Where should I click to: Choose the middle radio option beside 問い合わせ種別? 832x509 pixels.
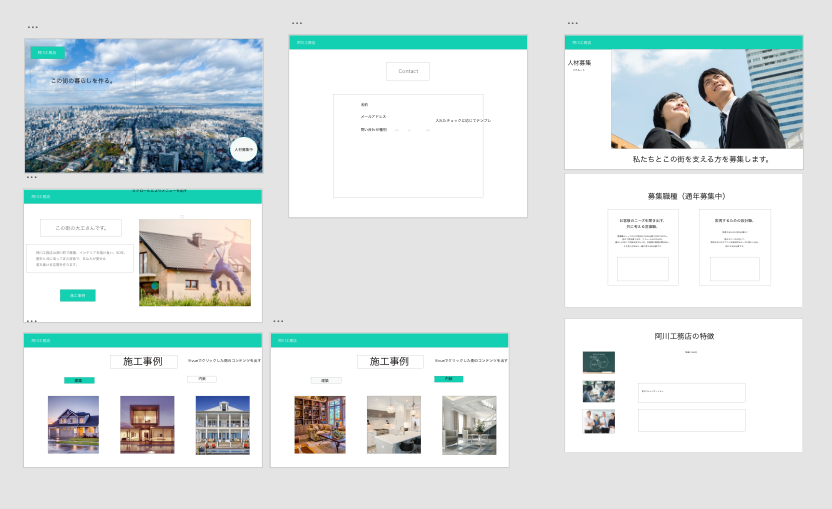coord(409,130)
